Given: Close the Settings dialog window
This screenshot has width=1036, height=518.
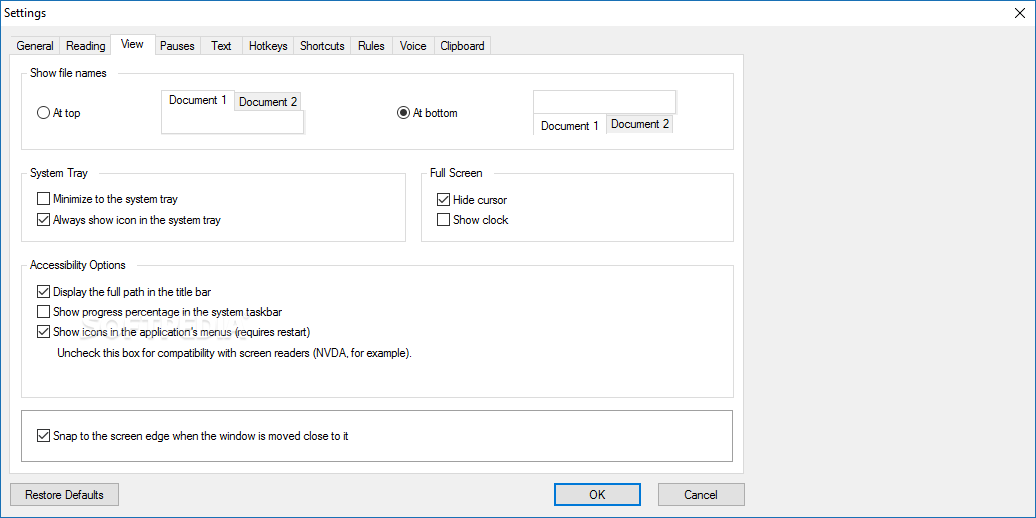Looking at the screenshot, I should click(x=1019, y=12).
